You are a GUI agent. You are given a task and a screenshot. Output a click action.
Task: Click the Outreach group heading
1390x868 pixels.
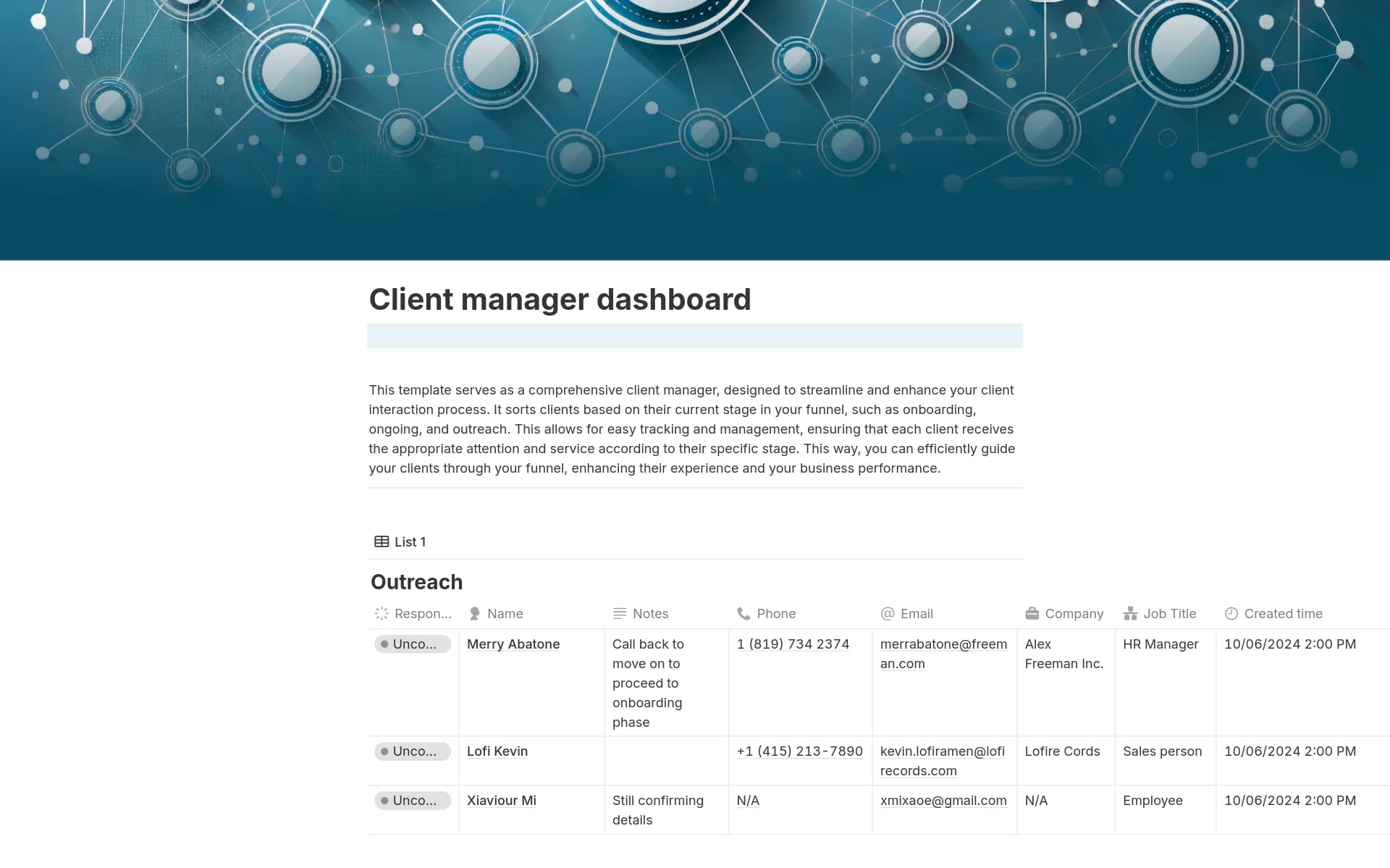416,581
